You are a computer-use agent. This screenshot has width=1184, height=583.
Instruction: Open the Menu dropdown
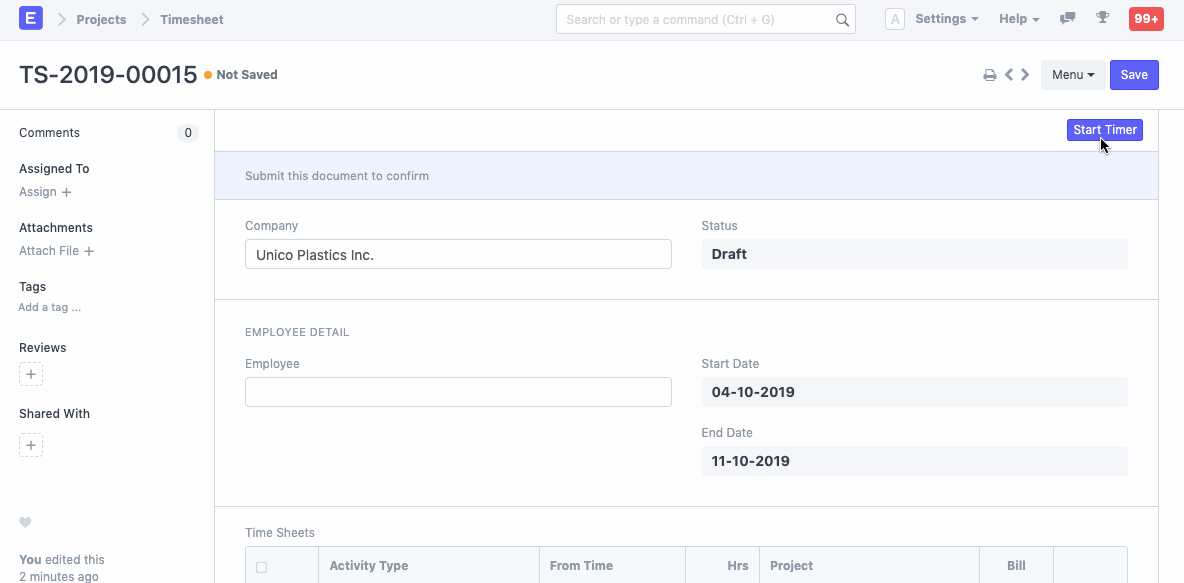click(1073, 74)
